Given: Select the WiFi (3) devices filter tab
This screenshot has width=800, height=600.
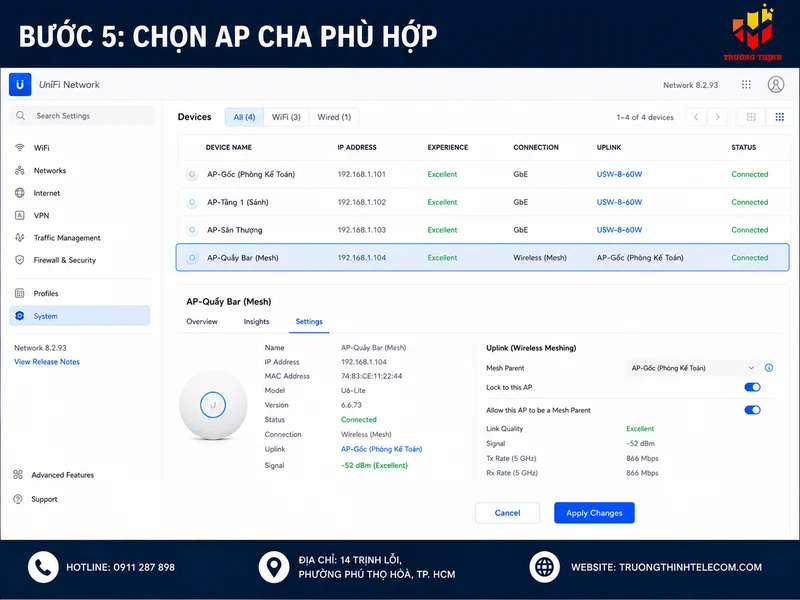Looking at the screenshot, I should point(286,117).
